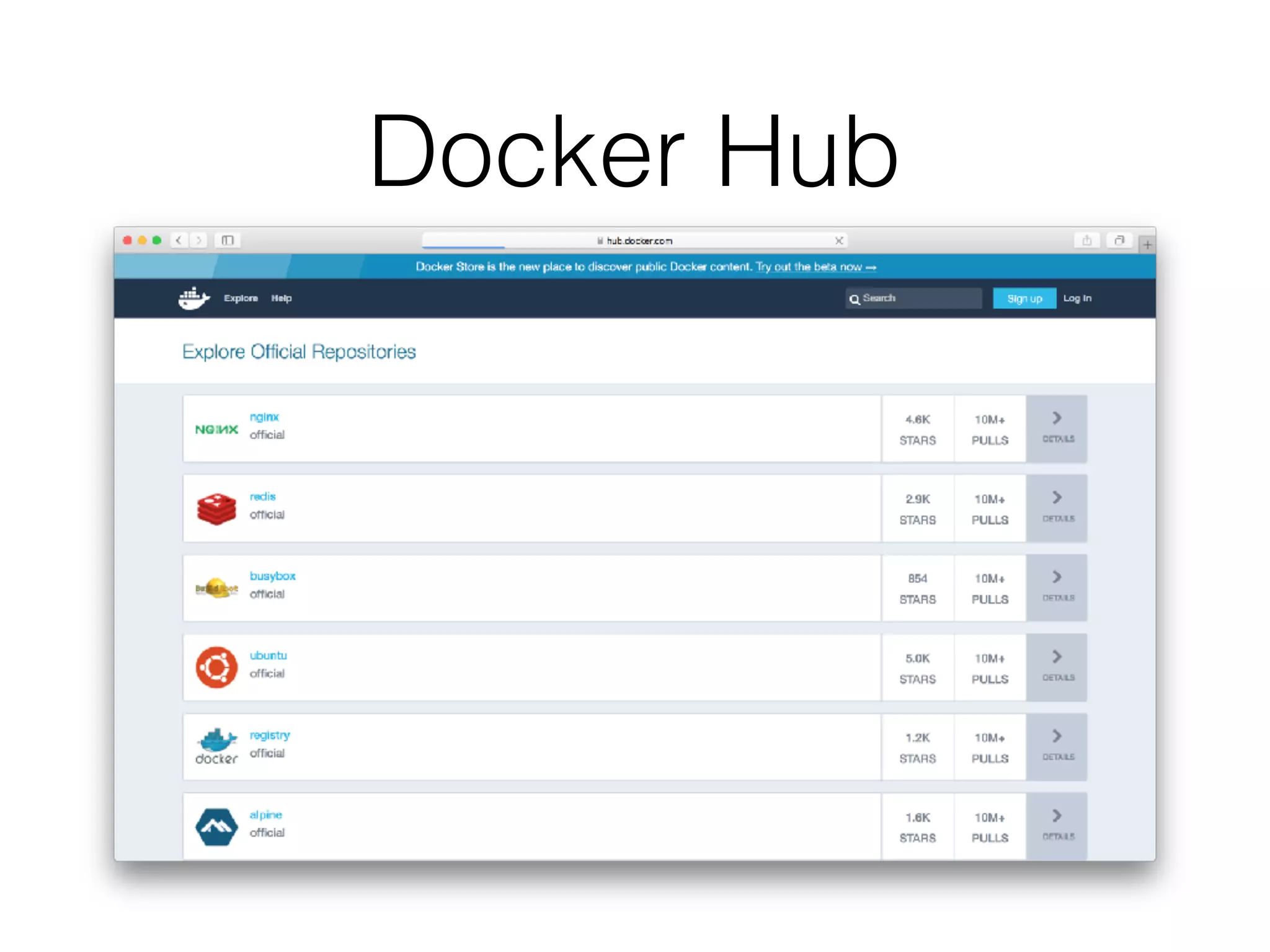
Task: Click the NGINX logo
Action: click(216, 429)
